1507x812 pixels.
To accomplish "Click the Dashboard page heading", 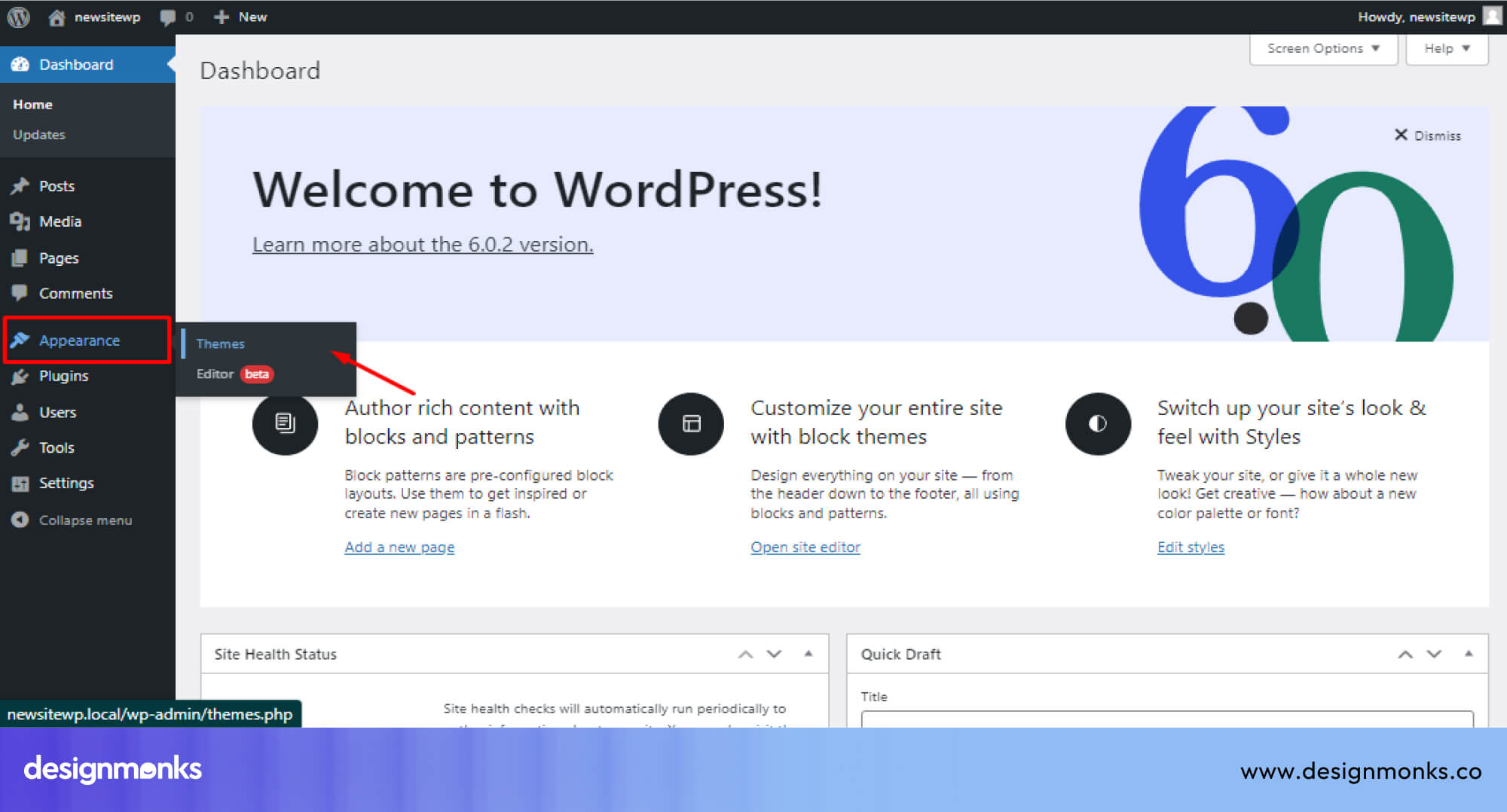I will [x=260, y=71].
